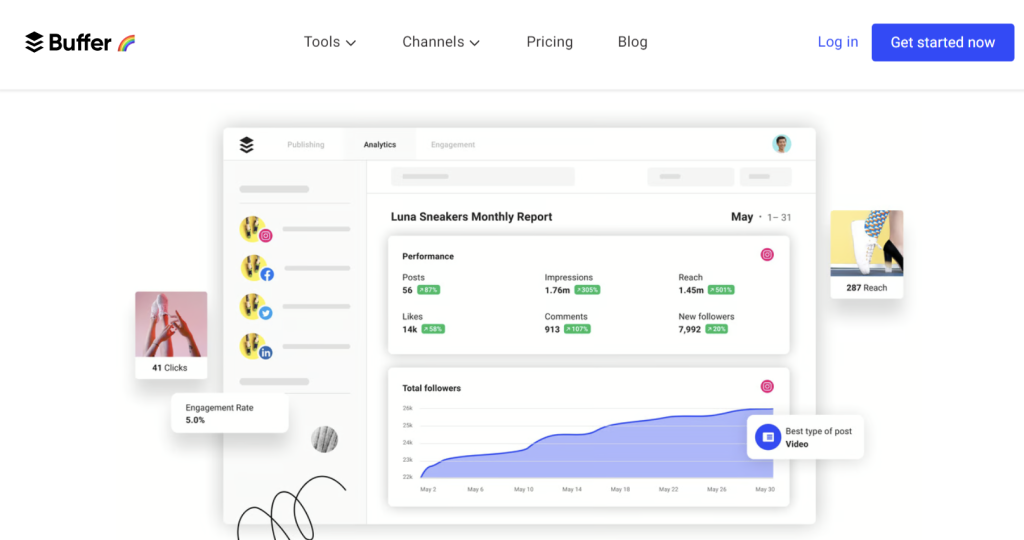This screenshot has height=540, width=1024.
Task: Click the video icon on Best type of post
Action: pyautogui.click(x=768, y=437)
